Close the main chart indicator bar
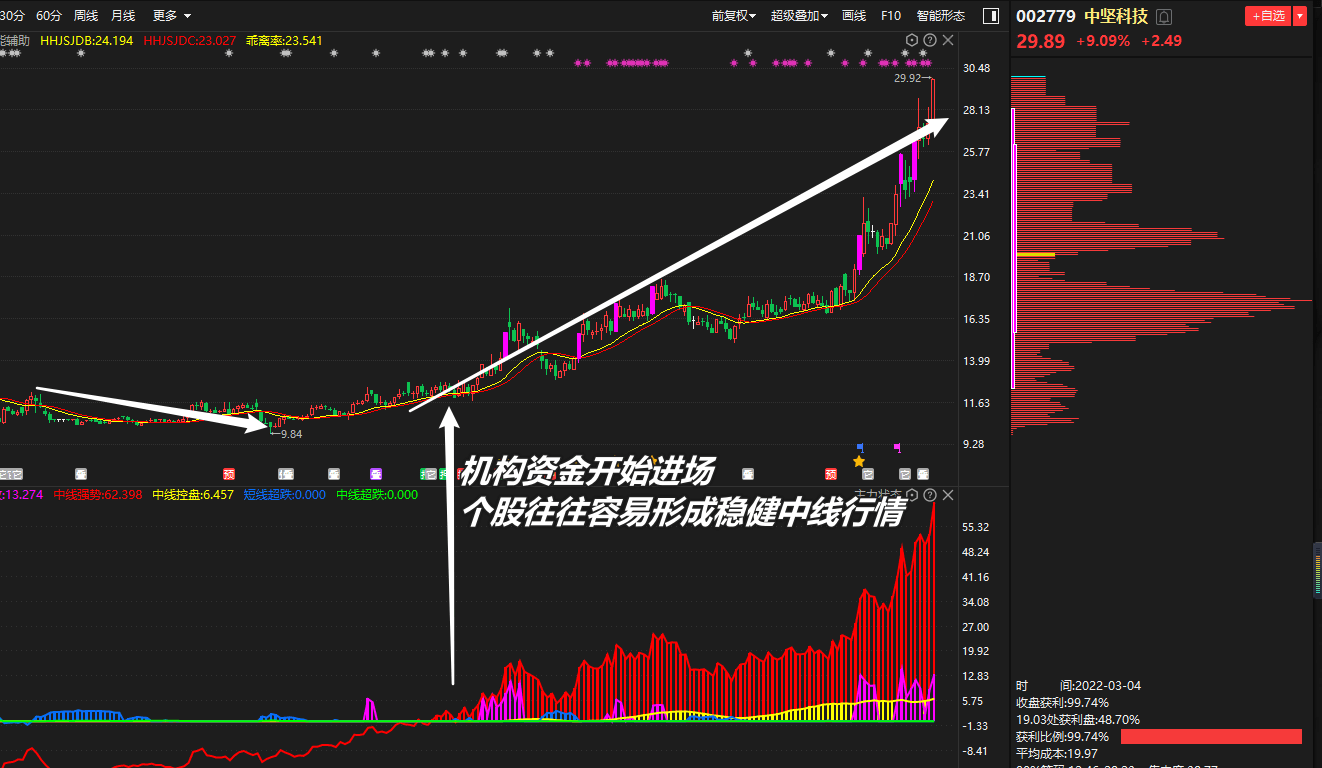The height and width of the screenshot is (768, 1322). [x=948, y=40]
